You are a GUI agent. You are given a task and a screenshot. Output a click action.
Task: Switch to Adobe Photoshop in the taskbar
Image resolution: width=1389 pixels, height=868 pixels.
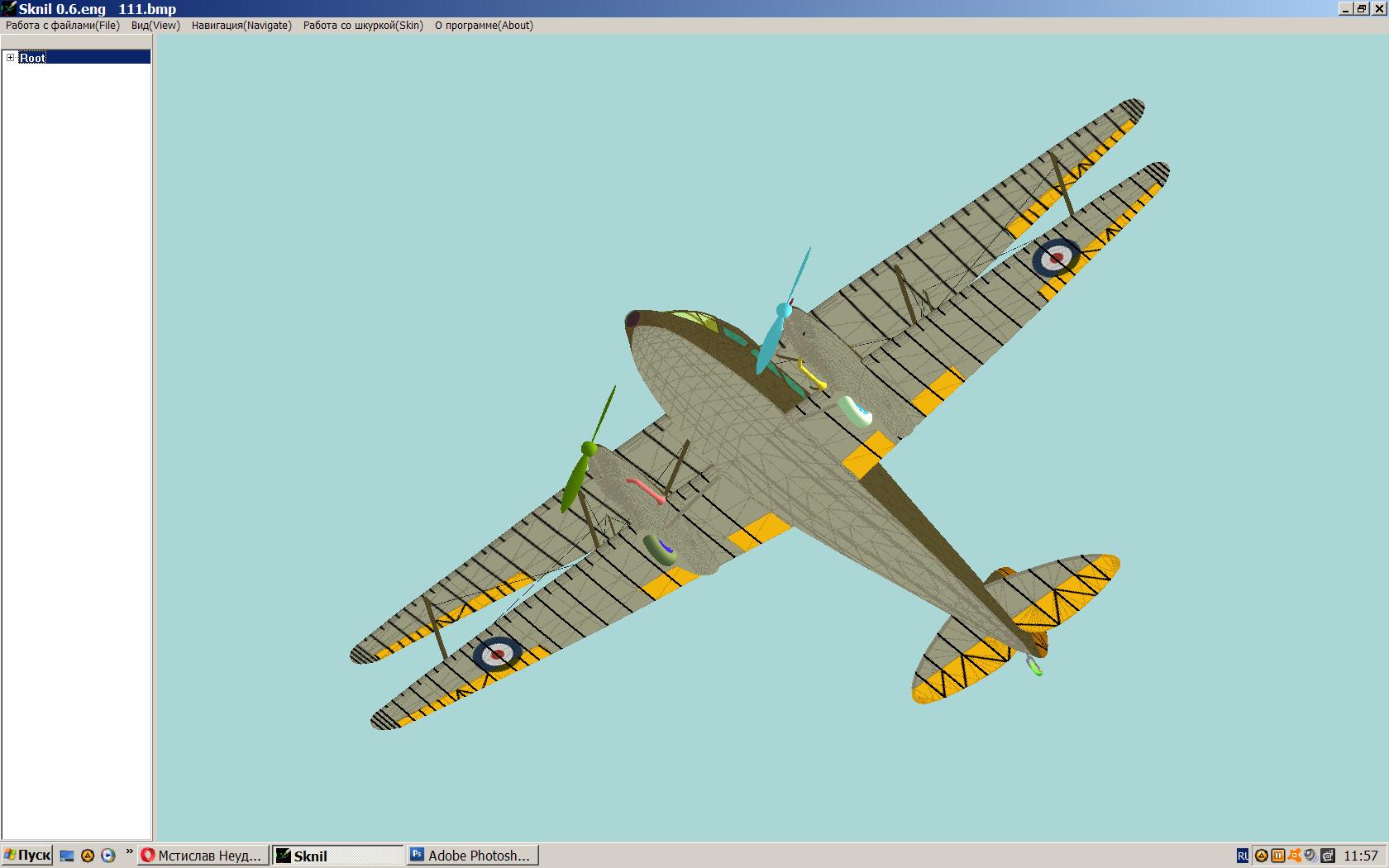click(x=472, y=856)
